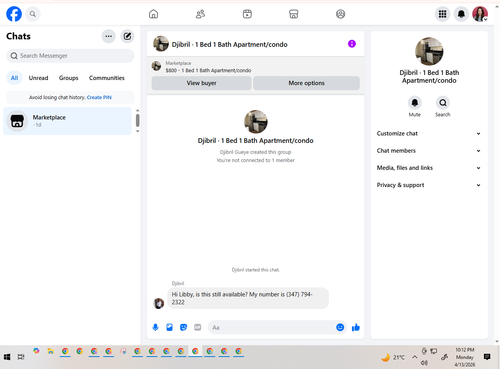Open Windows Start menu
The width and height of the screenshot is (500, 369).
pos(7,357)
